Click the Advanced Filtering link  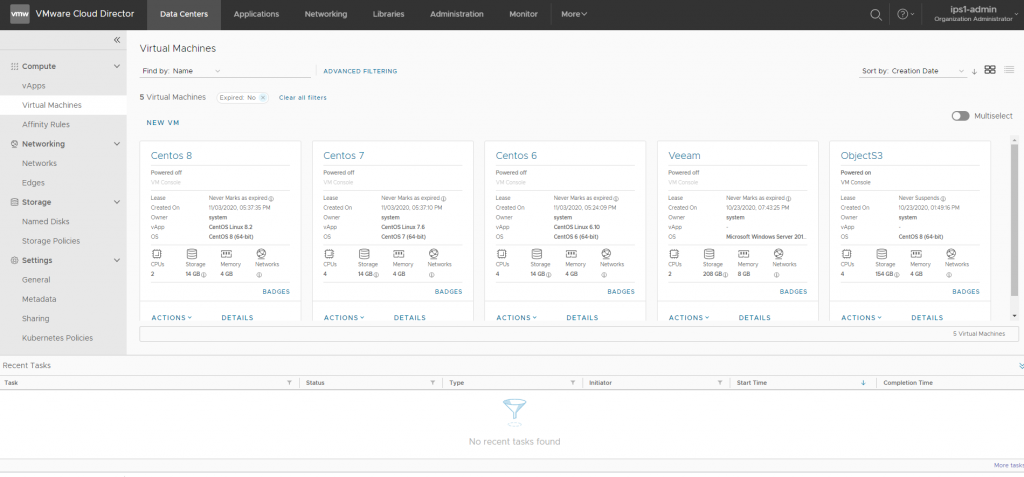(x=360, y=71)
